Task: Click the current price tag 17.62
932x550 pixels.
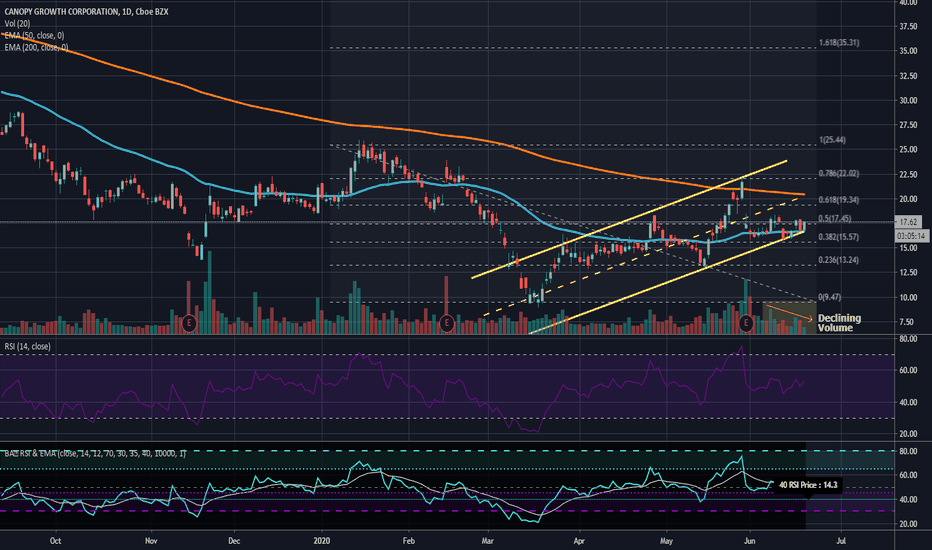Action: (x=908, y=222)
